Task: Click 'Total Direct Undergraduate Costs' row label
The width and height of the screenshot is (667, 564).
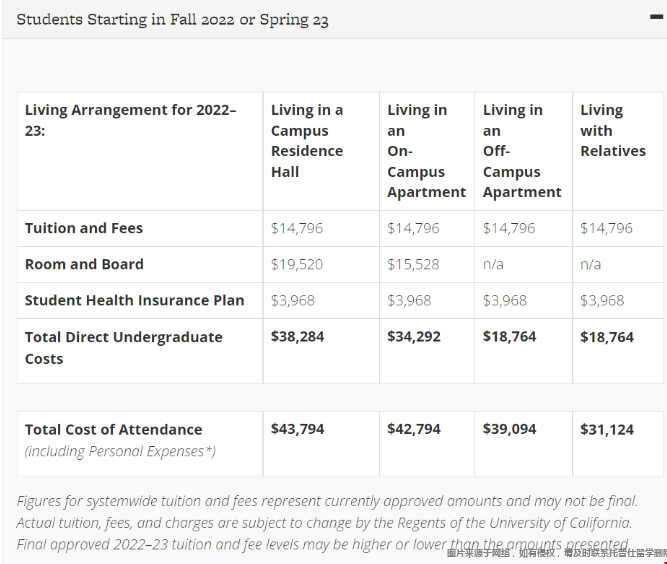Action: coord(124,347)
